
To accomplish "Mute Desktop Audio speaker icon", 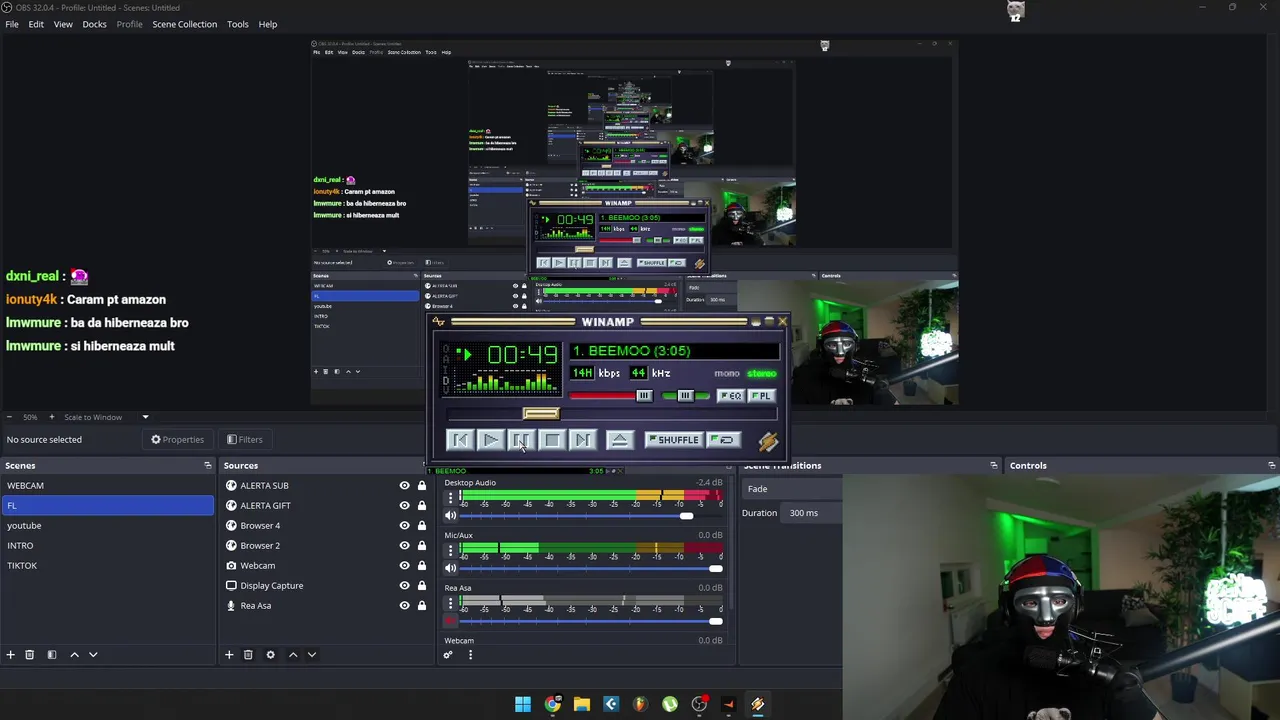I will coord(450,515).
